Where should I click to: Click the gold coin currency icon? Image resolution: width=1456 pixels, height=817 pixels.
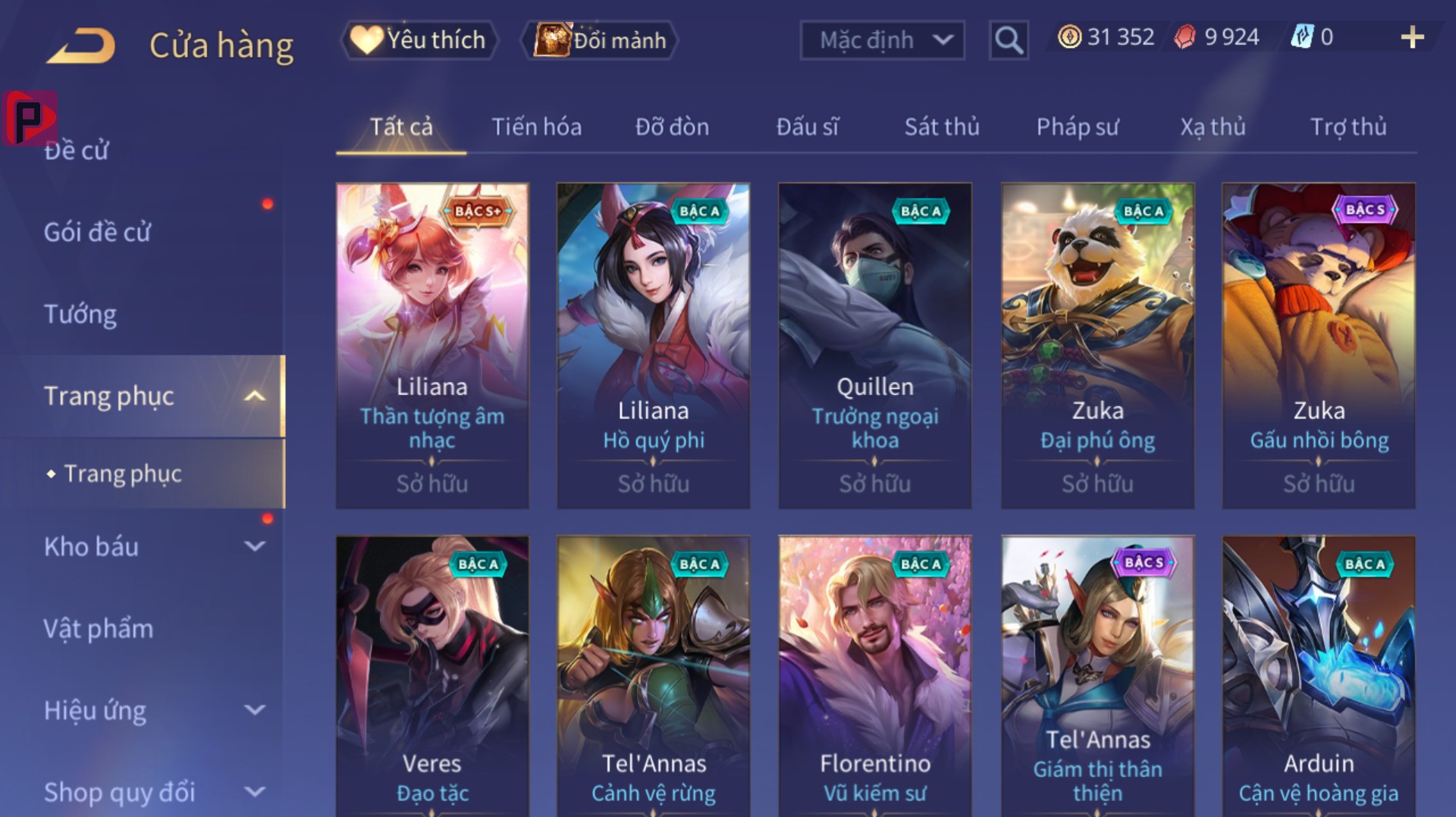click(x=1069, y=37)
